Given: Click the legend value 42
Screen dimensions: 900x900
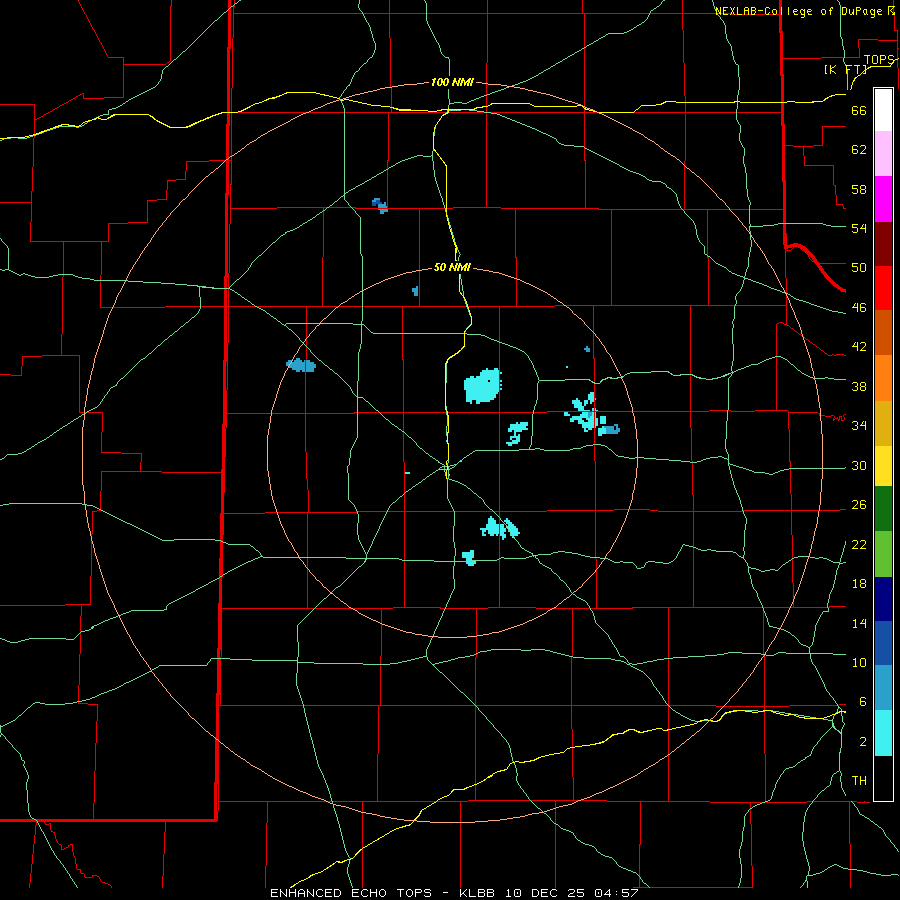Looking at the screenshot, I should [859, 347].
